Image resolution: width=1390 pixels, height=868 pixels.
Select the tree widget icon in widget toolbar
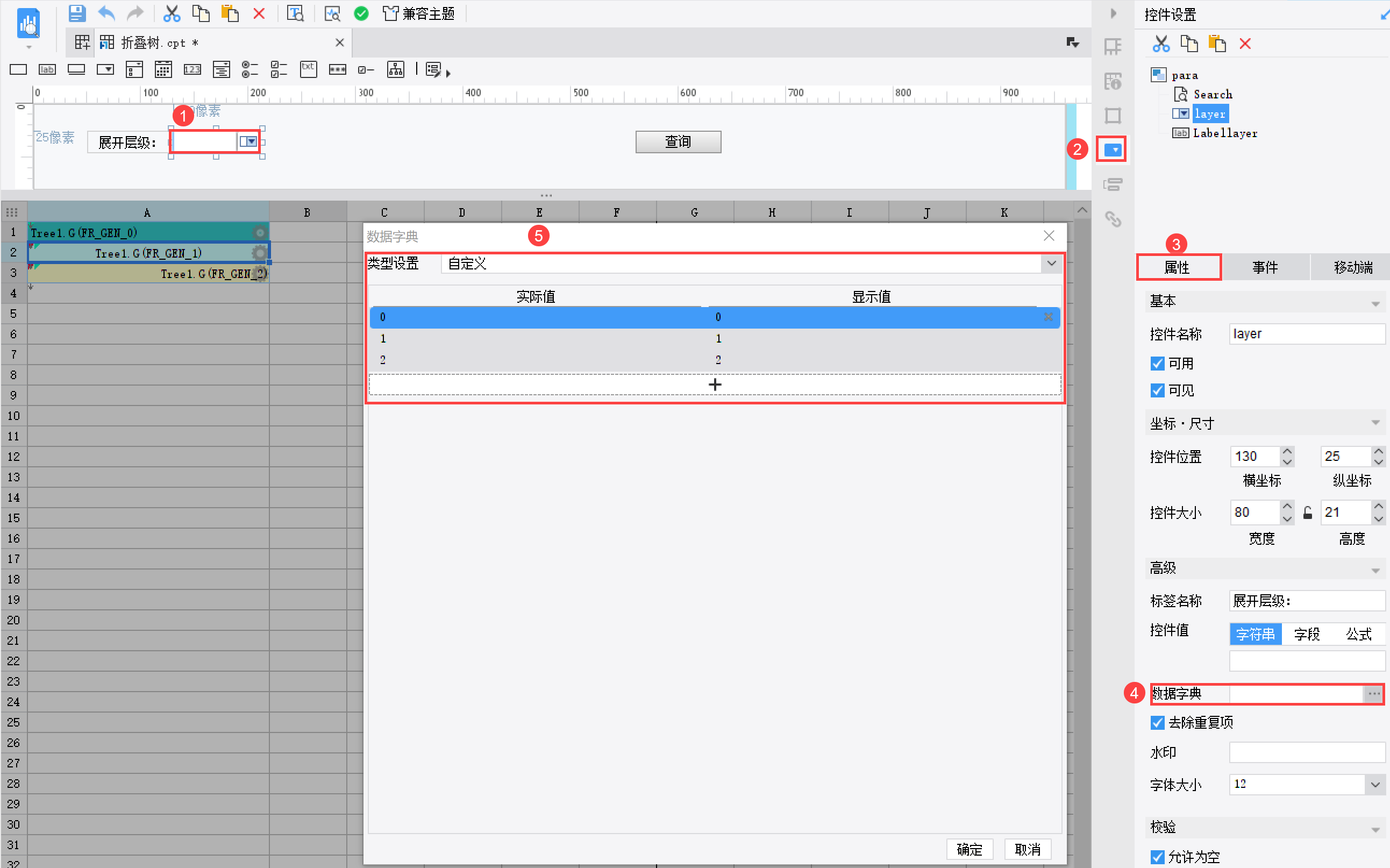[x=395, y=70]
